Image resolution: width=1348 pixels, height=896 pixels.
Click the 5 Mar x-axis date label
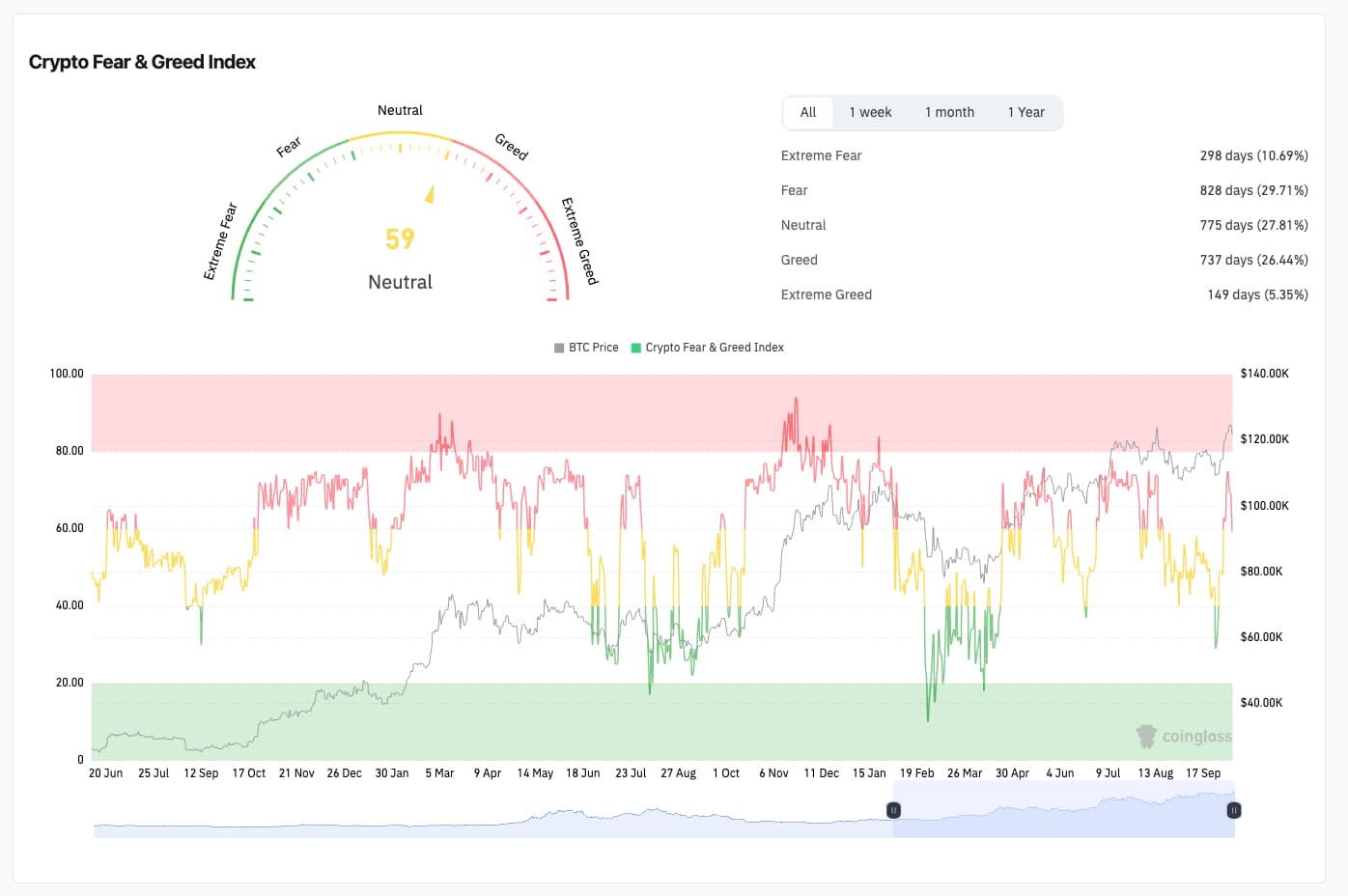point(439,773)
